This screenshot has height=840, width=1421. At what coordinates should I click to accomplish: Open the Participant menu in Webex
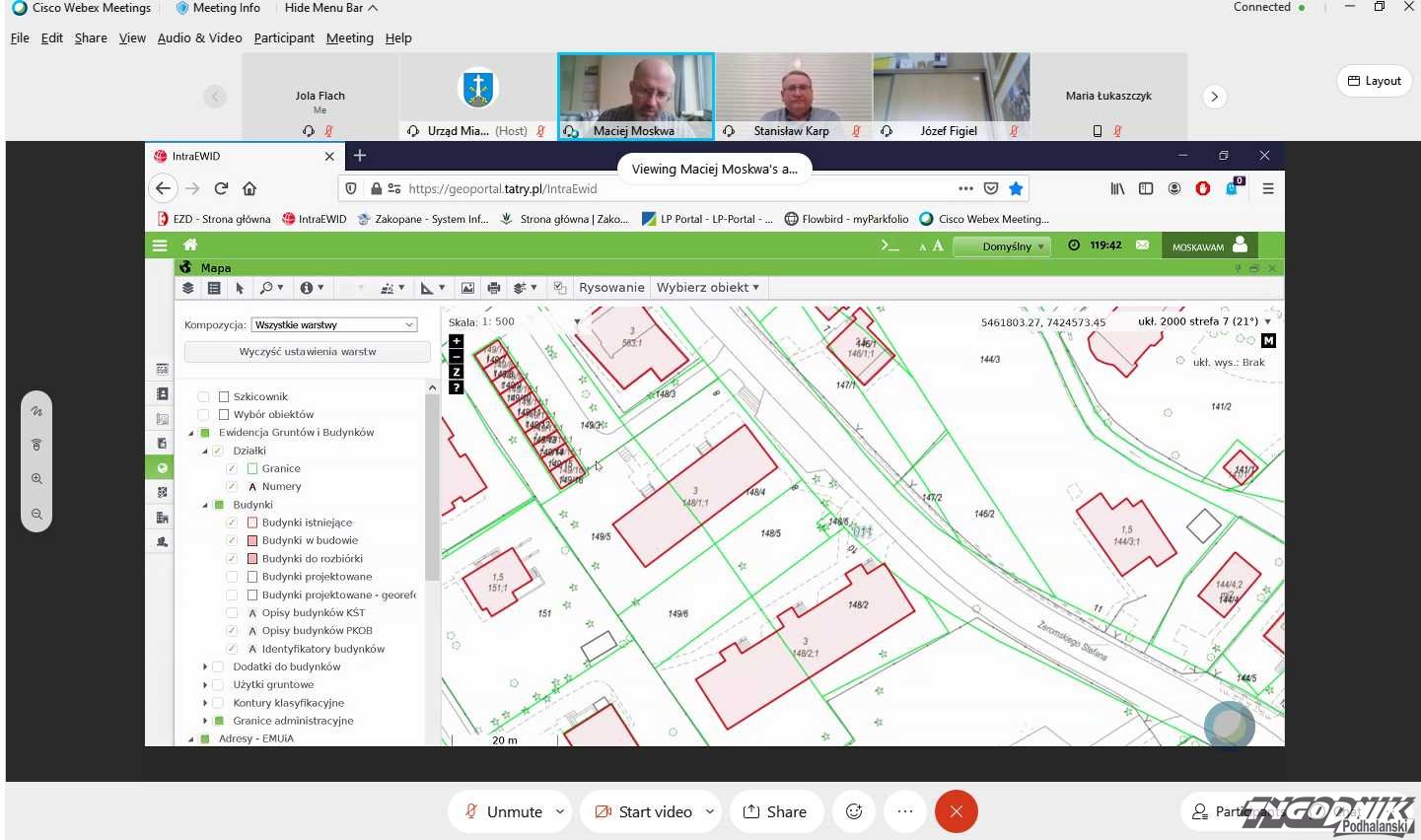point(284,37)
